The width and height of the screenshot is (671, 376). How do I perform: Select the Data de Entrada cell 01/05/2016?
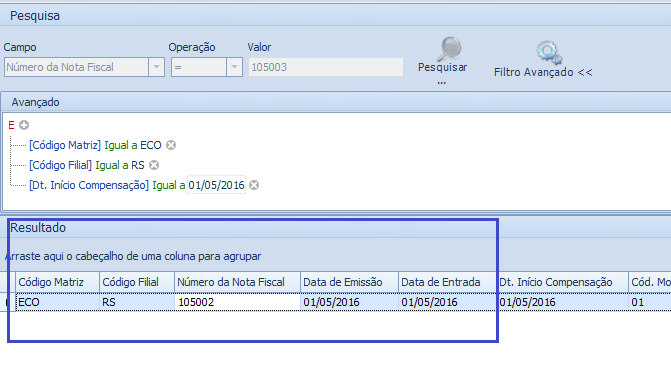[448, 302]
